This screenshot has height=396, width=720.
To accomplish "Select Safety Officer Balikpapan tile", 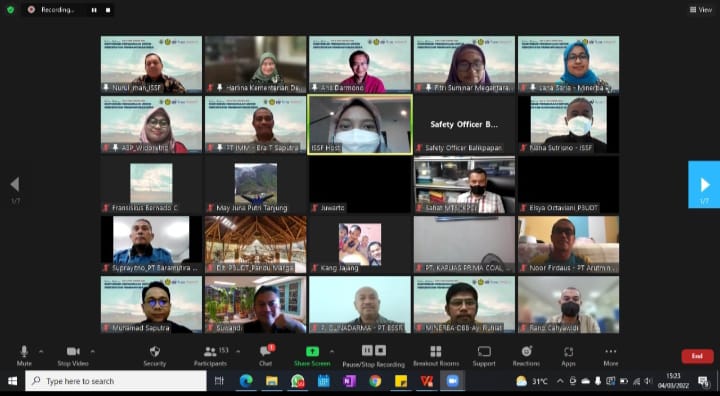I will [464, 124].
